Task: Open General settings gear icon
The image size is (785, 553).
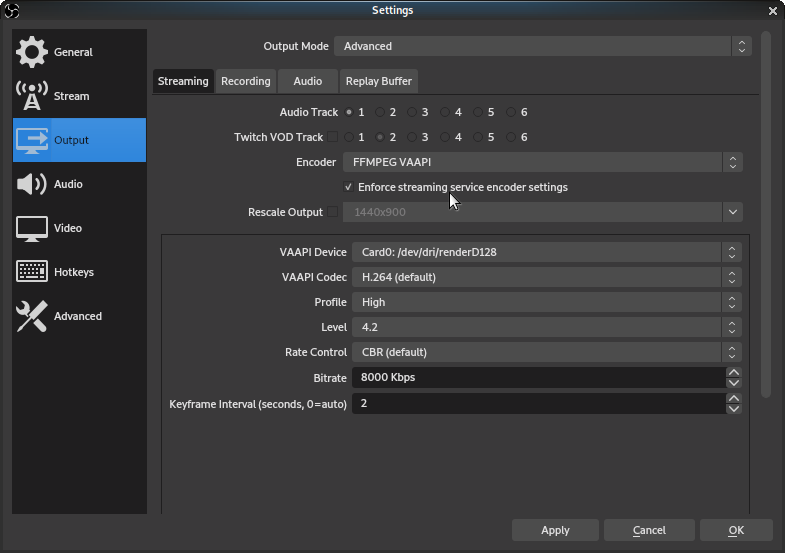Action: tap(32, 52)
